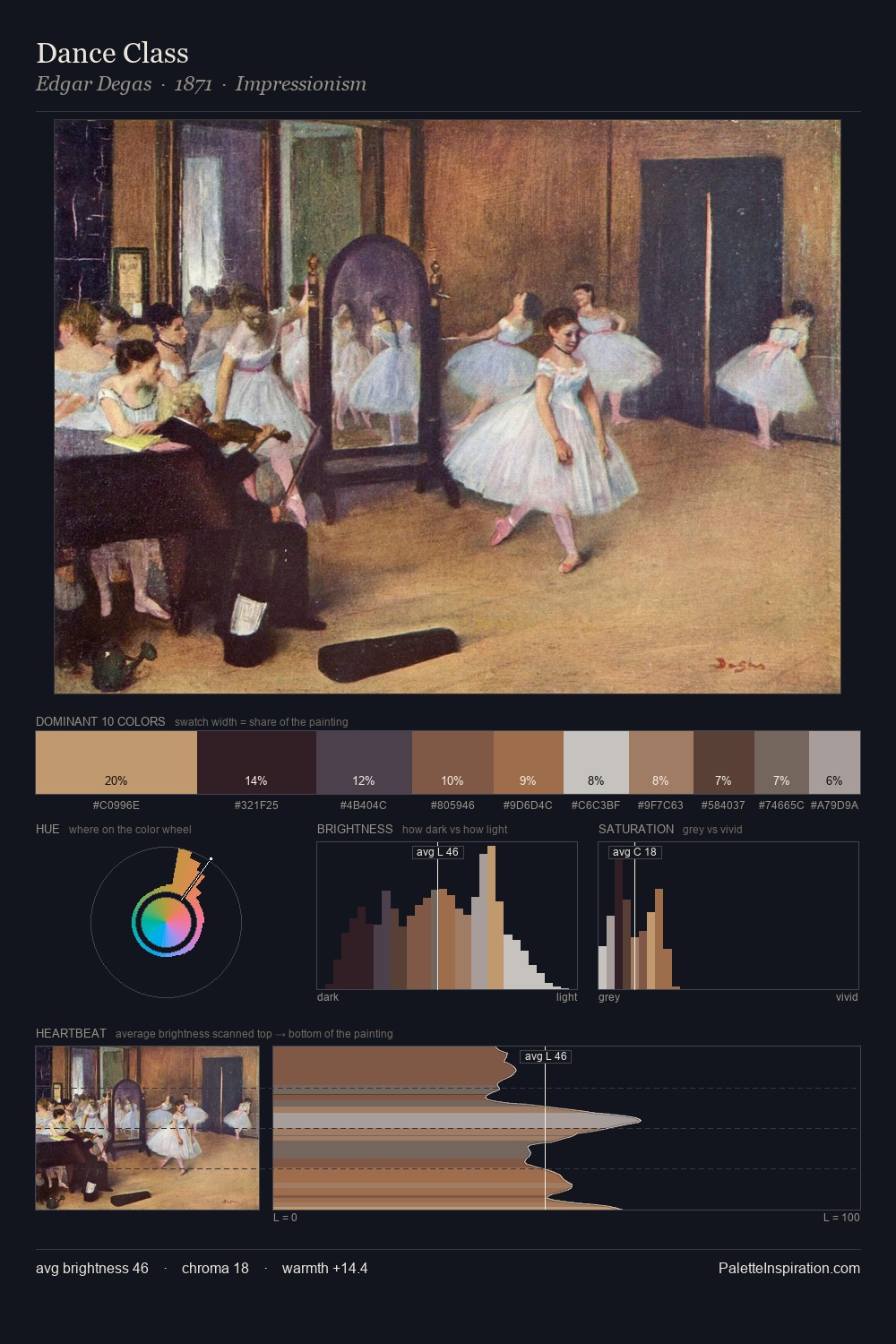896x1344 pixels.
Task: Click the 'avg brightness 46' footer stat
Action: click(x=92, y=1268)
